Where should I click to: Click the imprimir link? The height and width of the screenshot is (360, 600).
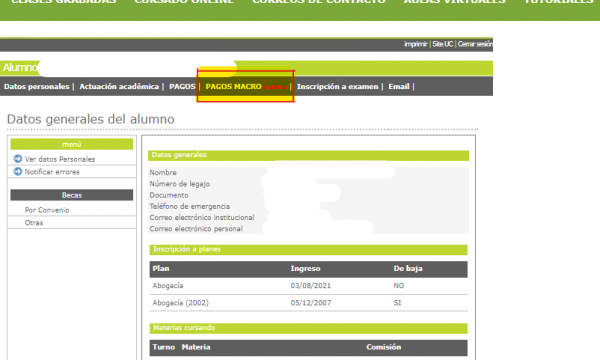[x=416, y=44]
